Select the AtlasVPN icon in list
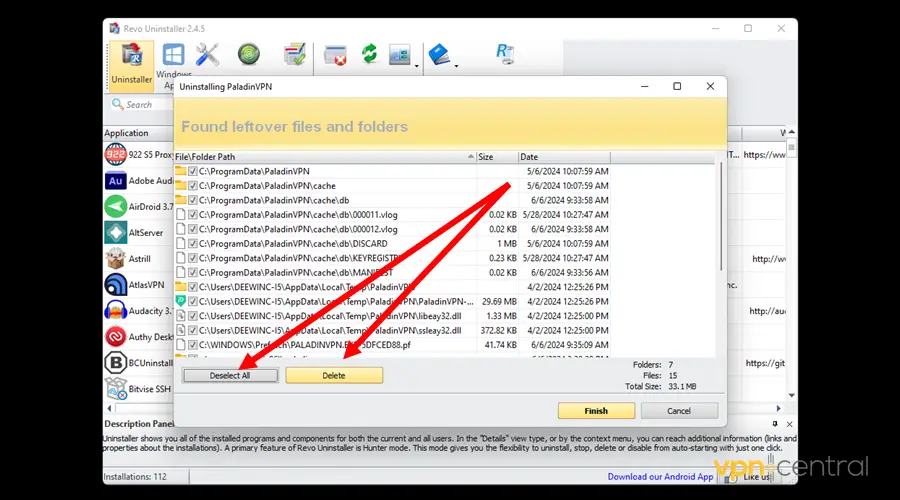 coord(115,285)
